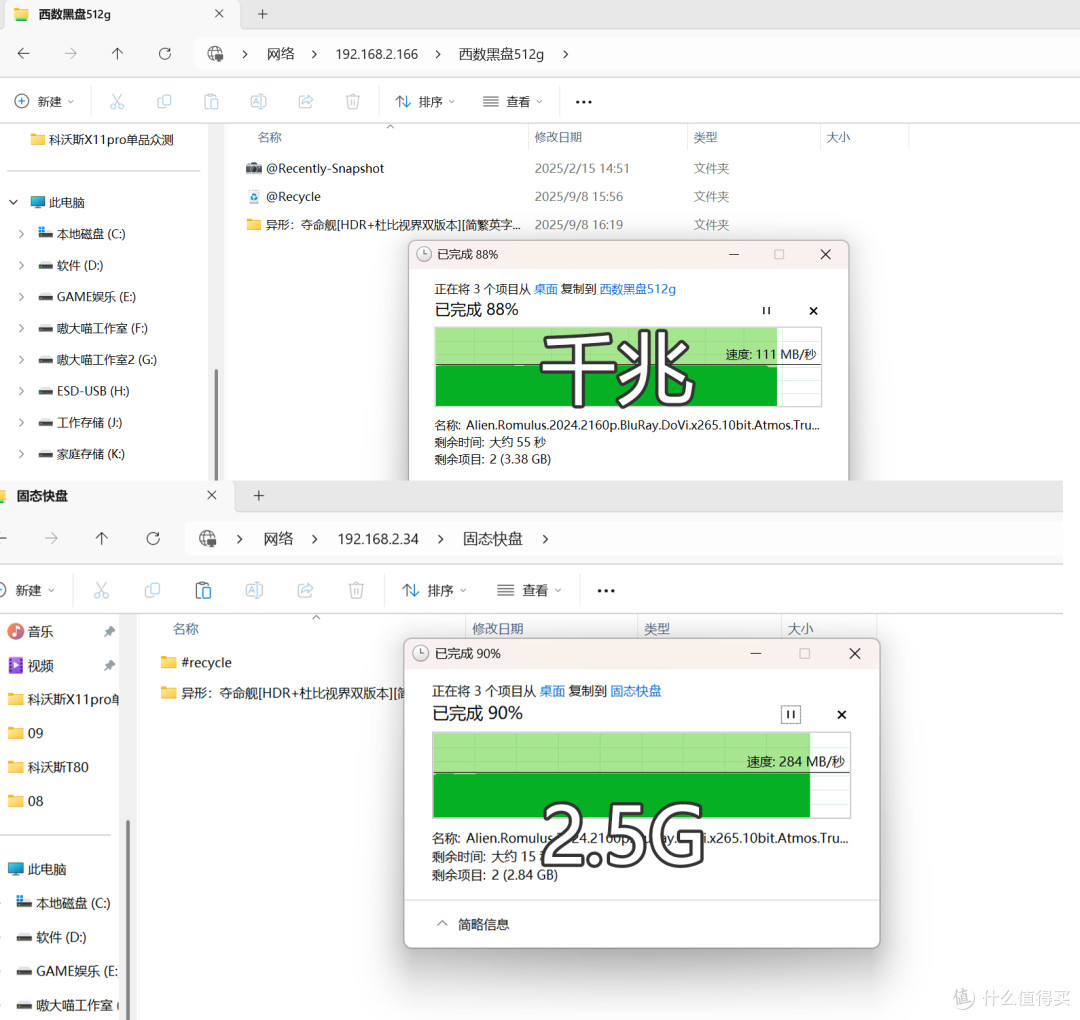Click the up arrow in upper window
1080x1020 pixels.
117,54
